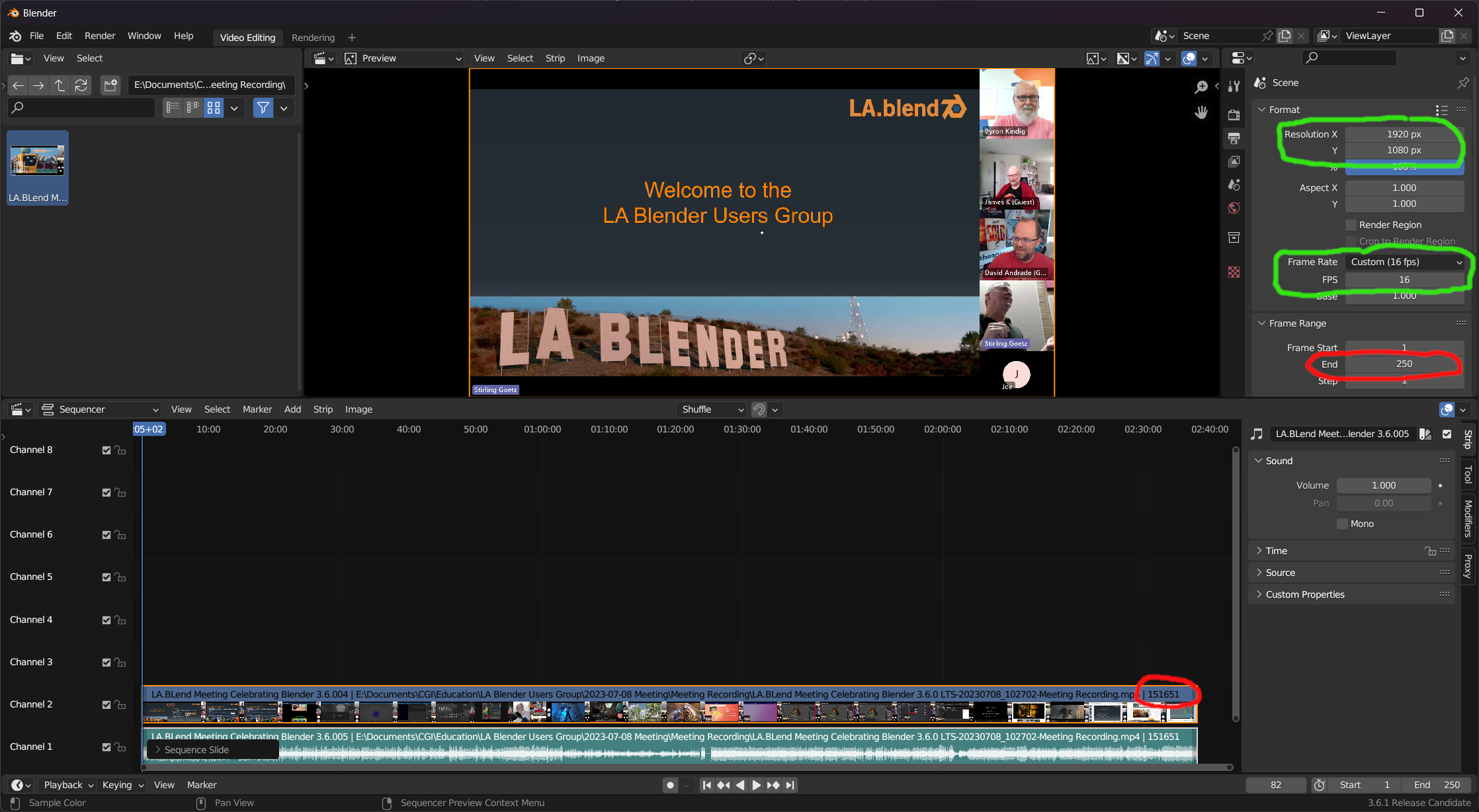Image resolution: width=1479 pixels, height=812 pixels.
Task: Open the View Layer properties icon
Action: coord(1234,161)
